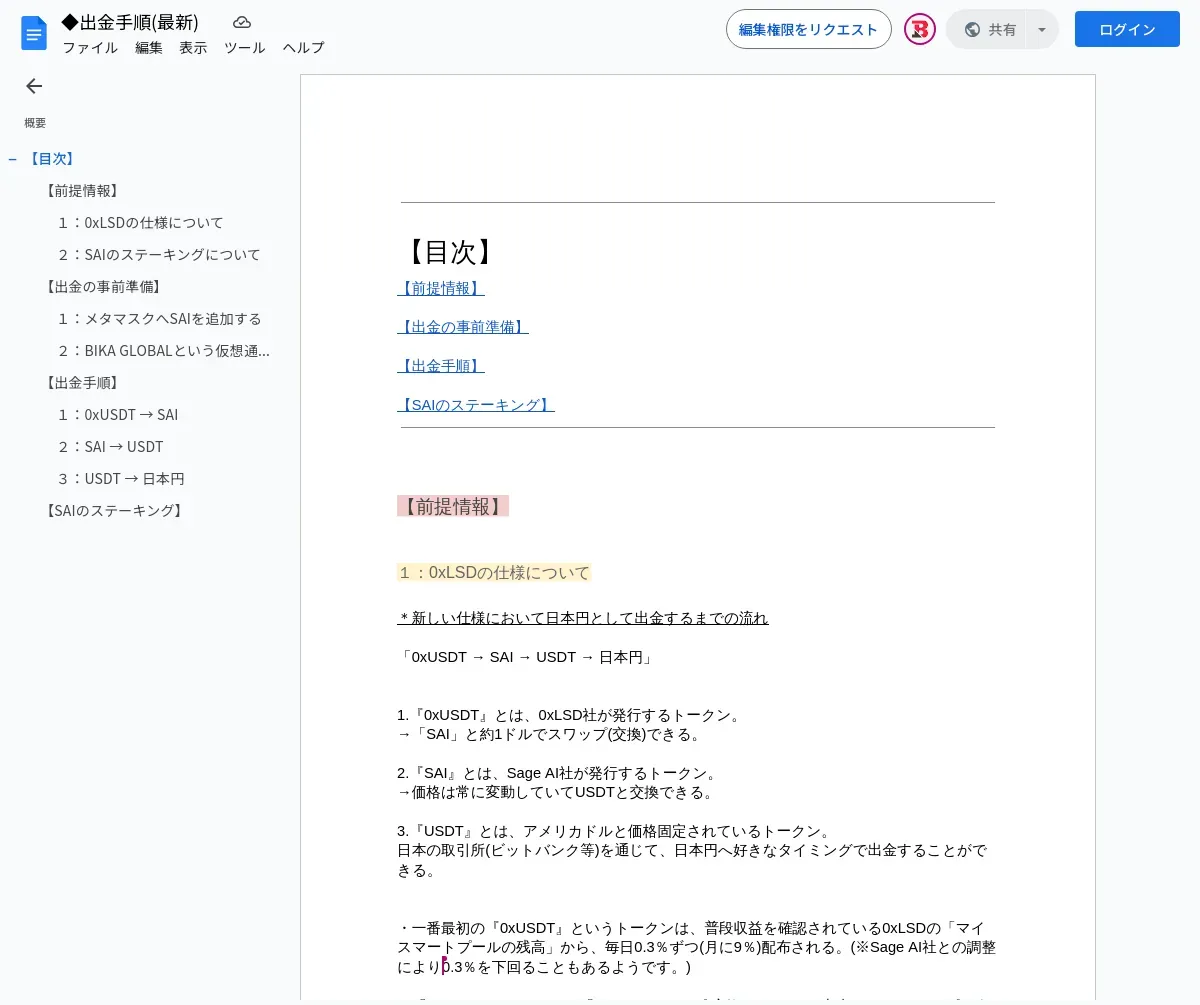Click the line 「0xUSDT → SAI → USDT → 日本円」

pyautogui.click(x=525, y=657)
